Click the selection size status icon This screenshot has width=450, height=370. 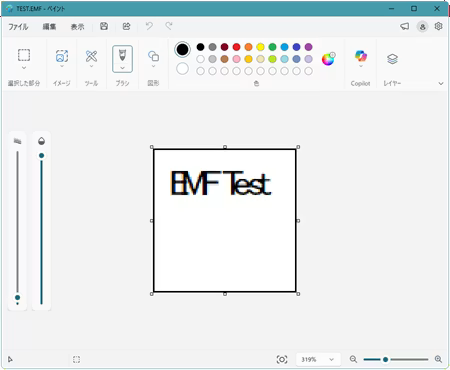[76, 359]
